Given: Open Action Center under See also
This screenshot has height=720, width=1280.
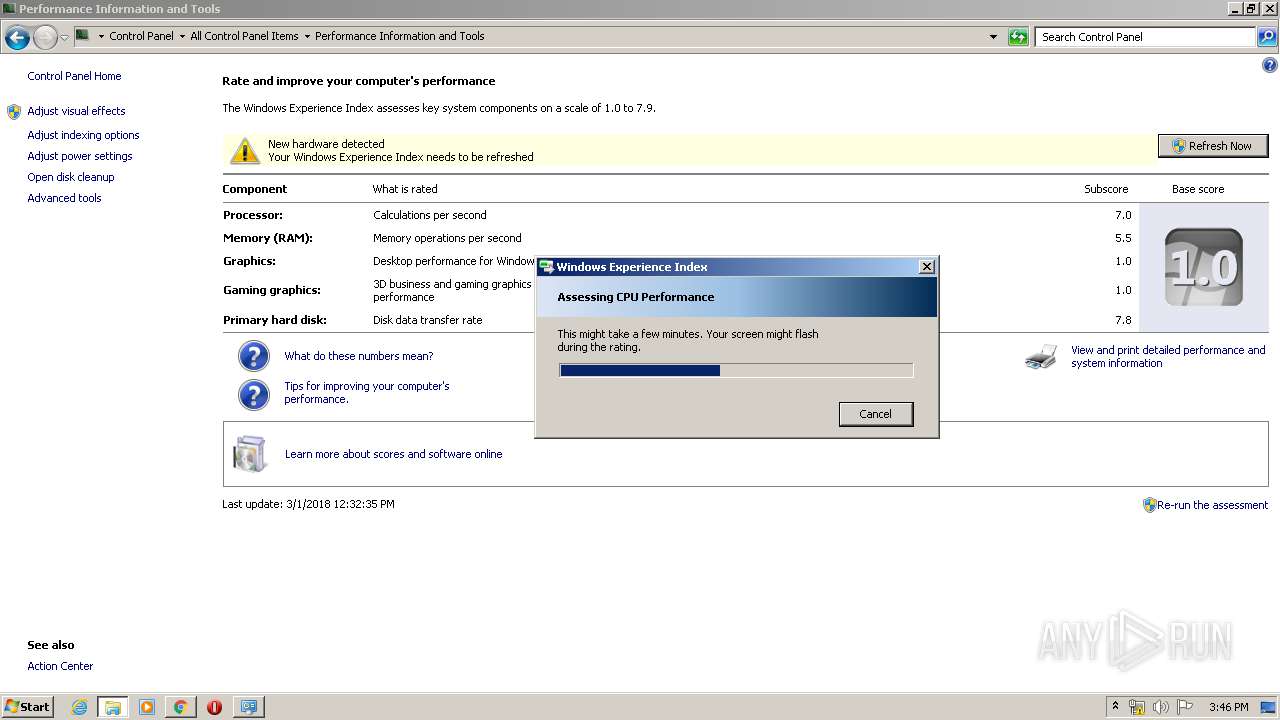Looking at the screenshot, I should (x=60, y=666).
